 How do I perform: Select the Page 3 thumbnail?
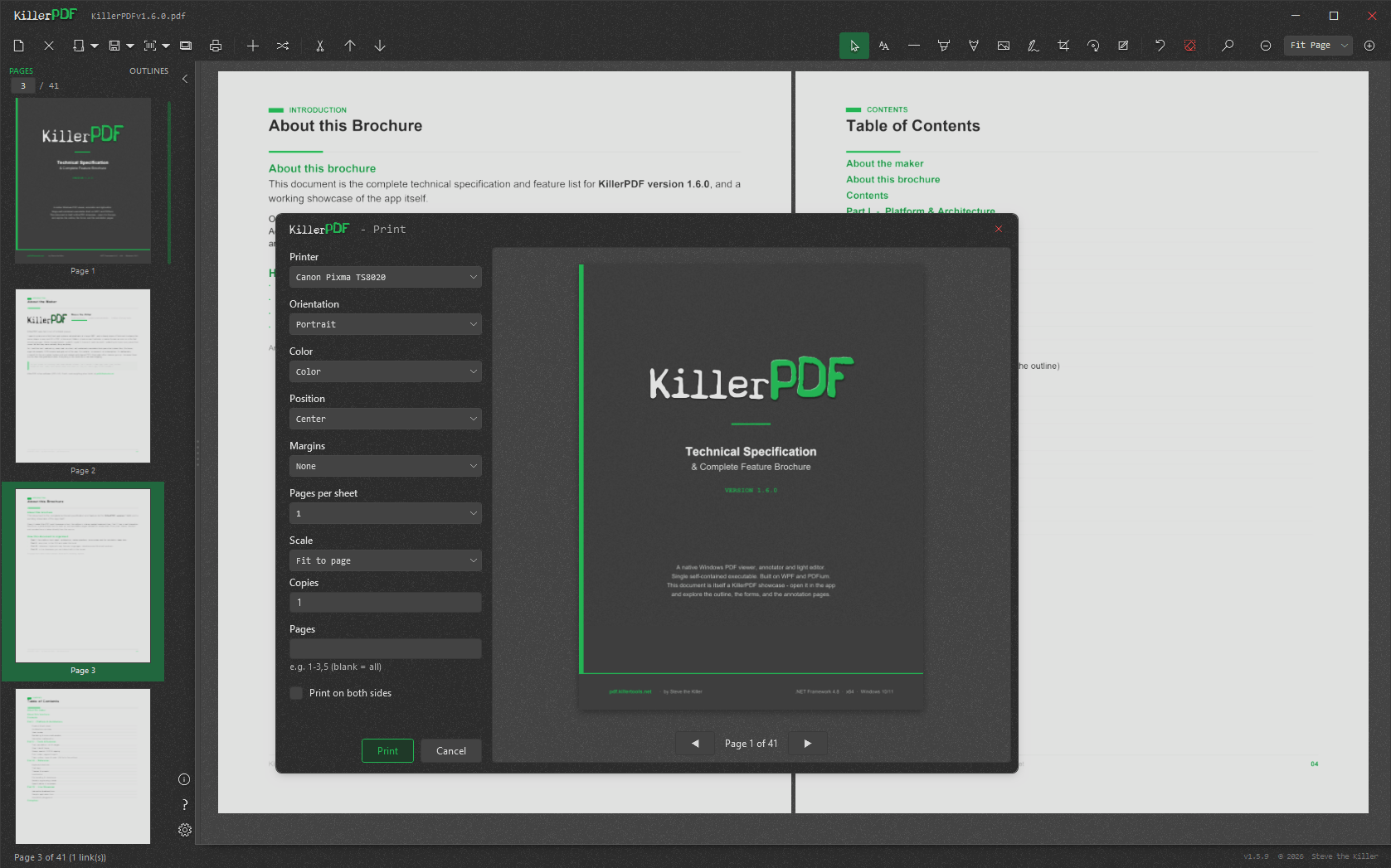[83, 575]
